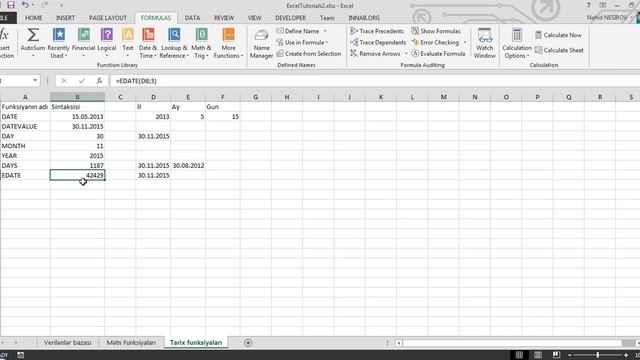The width and height of the screenshot is (640, 360).
Task: Select cell with value 15.05.2013
Action: click(77, 117)
